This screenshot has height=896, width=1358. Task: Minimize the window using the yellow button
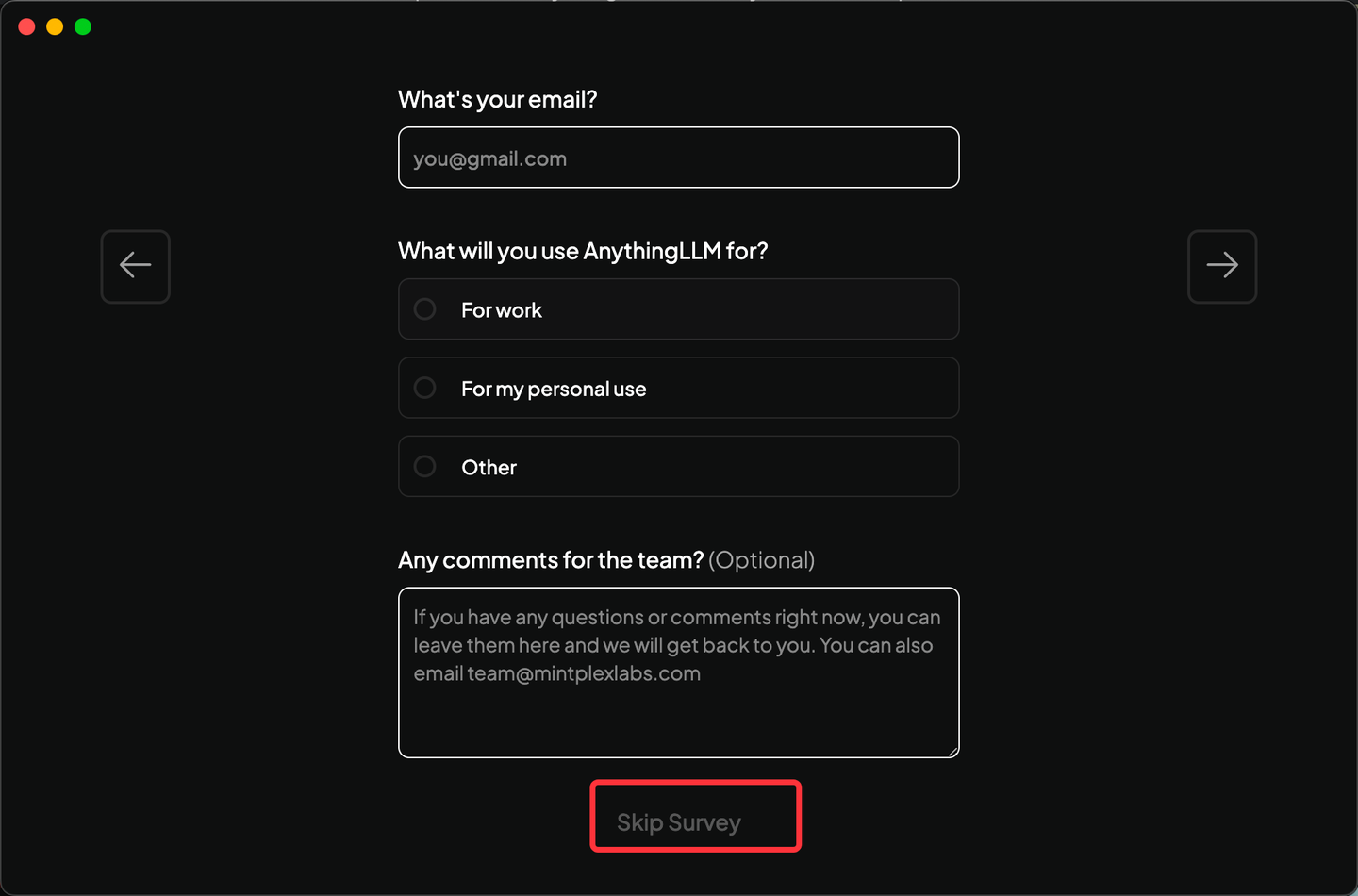coord(55,27)
